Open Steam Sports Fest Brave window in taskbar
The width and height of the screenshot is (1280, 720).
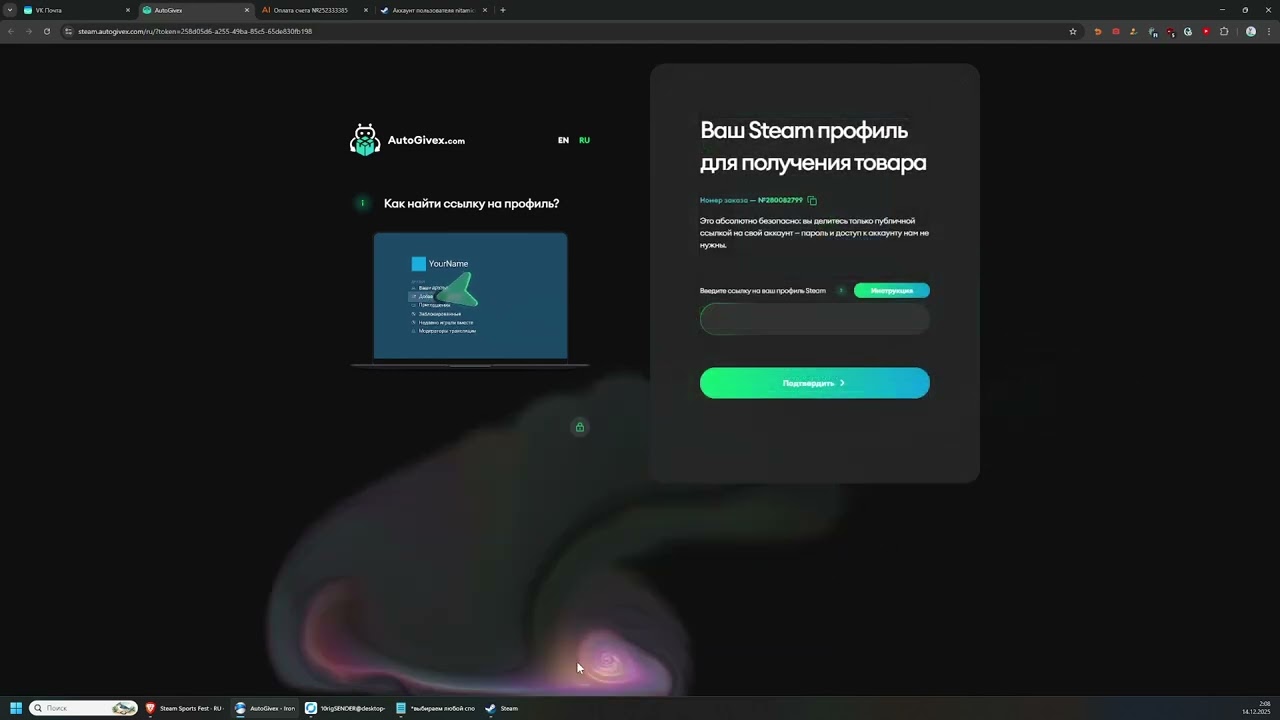185,708
